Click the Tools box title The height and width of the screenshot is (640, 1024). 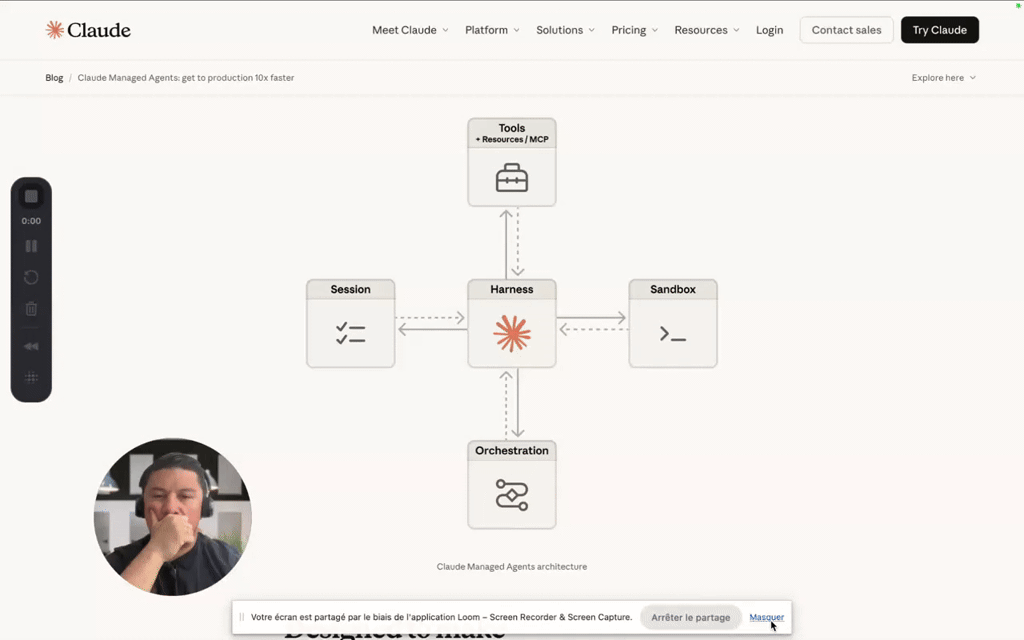click(x=512, y=128)
